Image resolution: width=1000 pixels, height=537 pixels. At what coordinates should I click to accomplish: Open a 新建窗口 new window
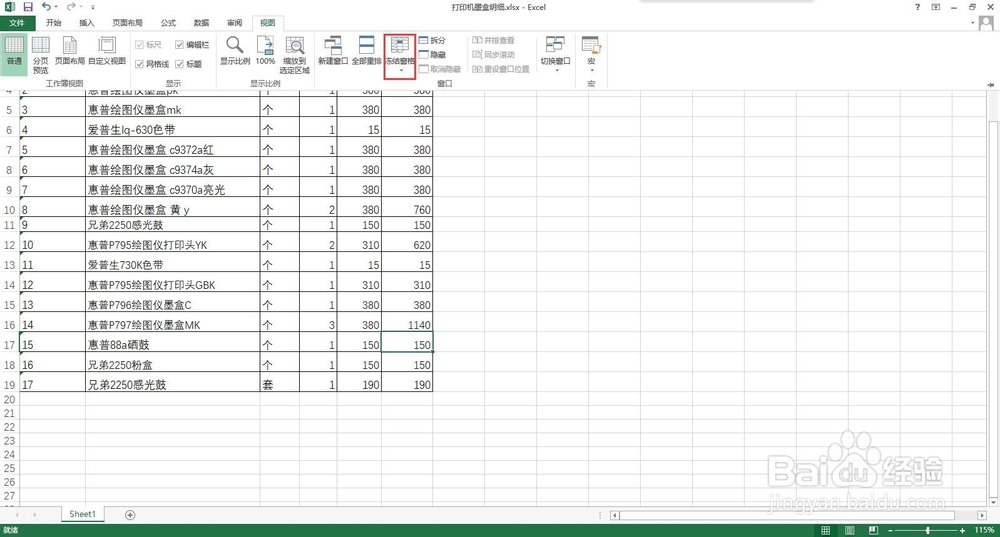coord(333,51)
